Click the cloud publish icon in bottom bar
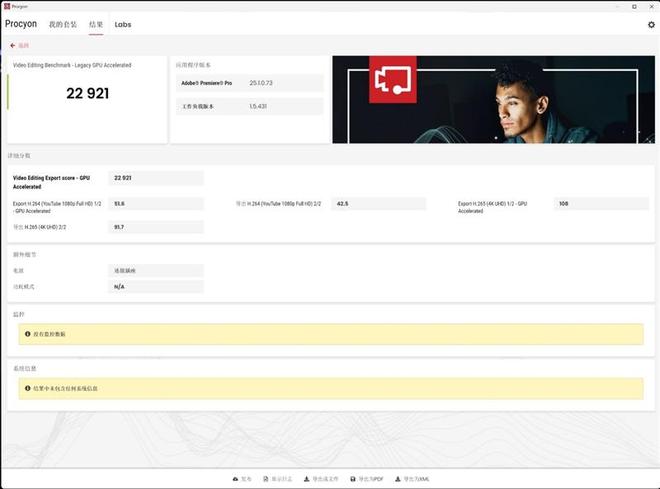Image resolution: width=660 pixels, height=489 pixels. [x=235, y=479]
